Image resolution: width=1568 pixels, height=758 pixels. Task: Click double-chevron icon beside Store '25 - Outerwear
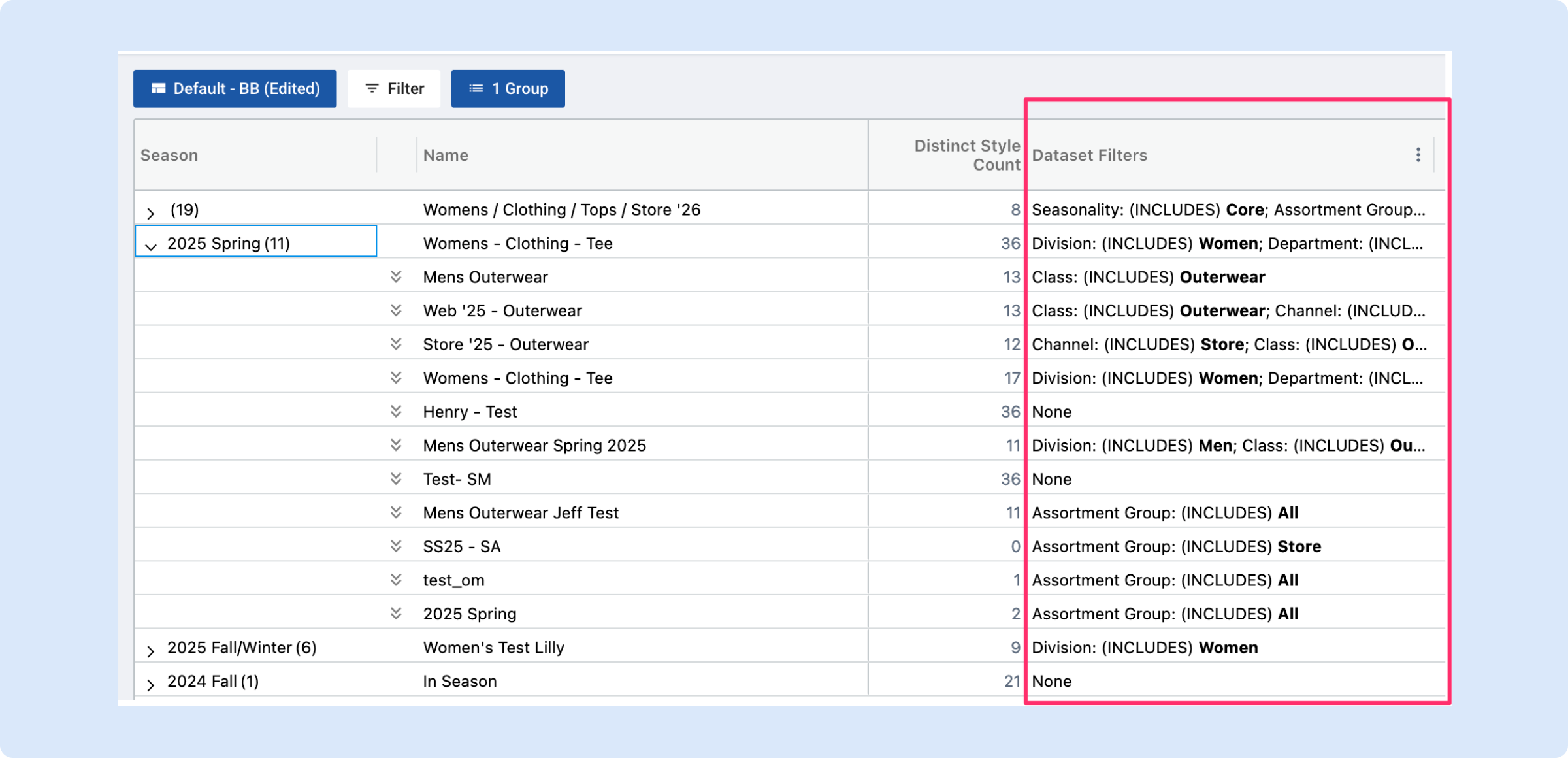pos(396,344)
